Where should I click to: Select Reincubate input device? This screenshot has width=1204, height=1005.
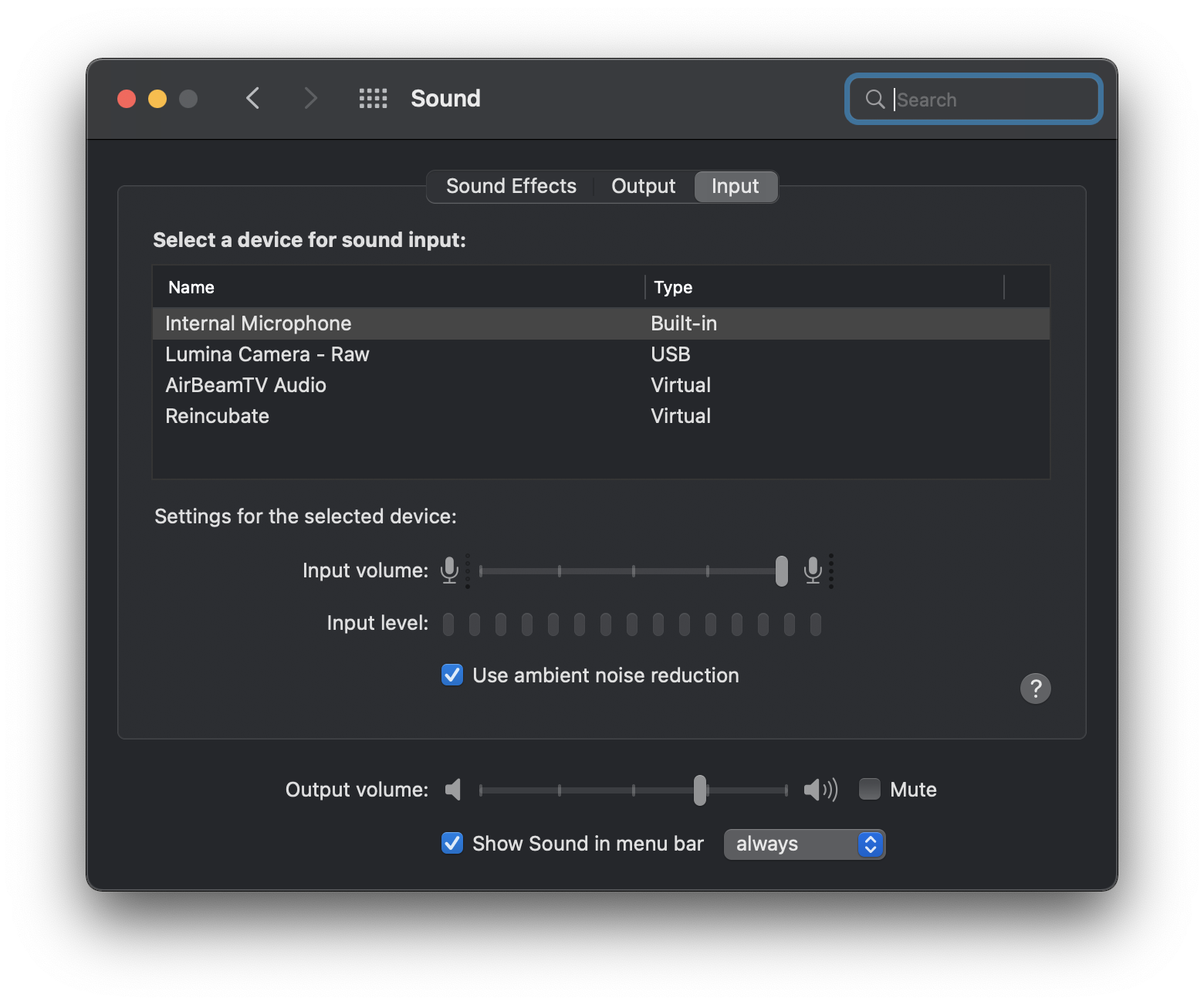tap(601, 416)
